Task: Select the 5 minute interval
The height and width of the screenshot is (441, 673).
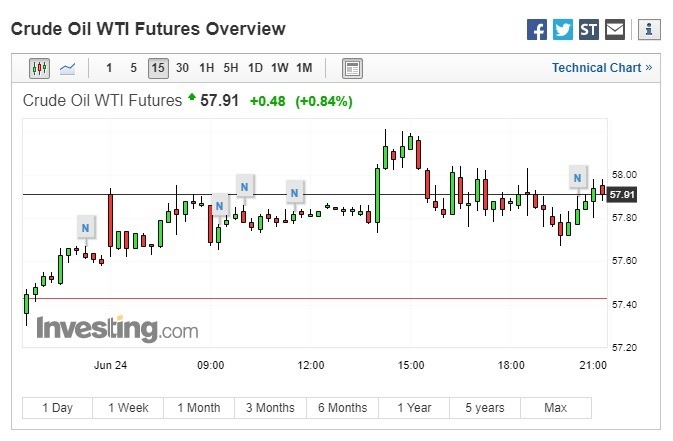Action: coord(133,68)
